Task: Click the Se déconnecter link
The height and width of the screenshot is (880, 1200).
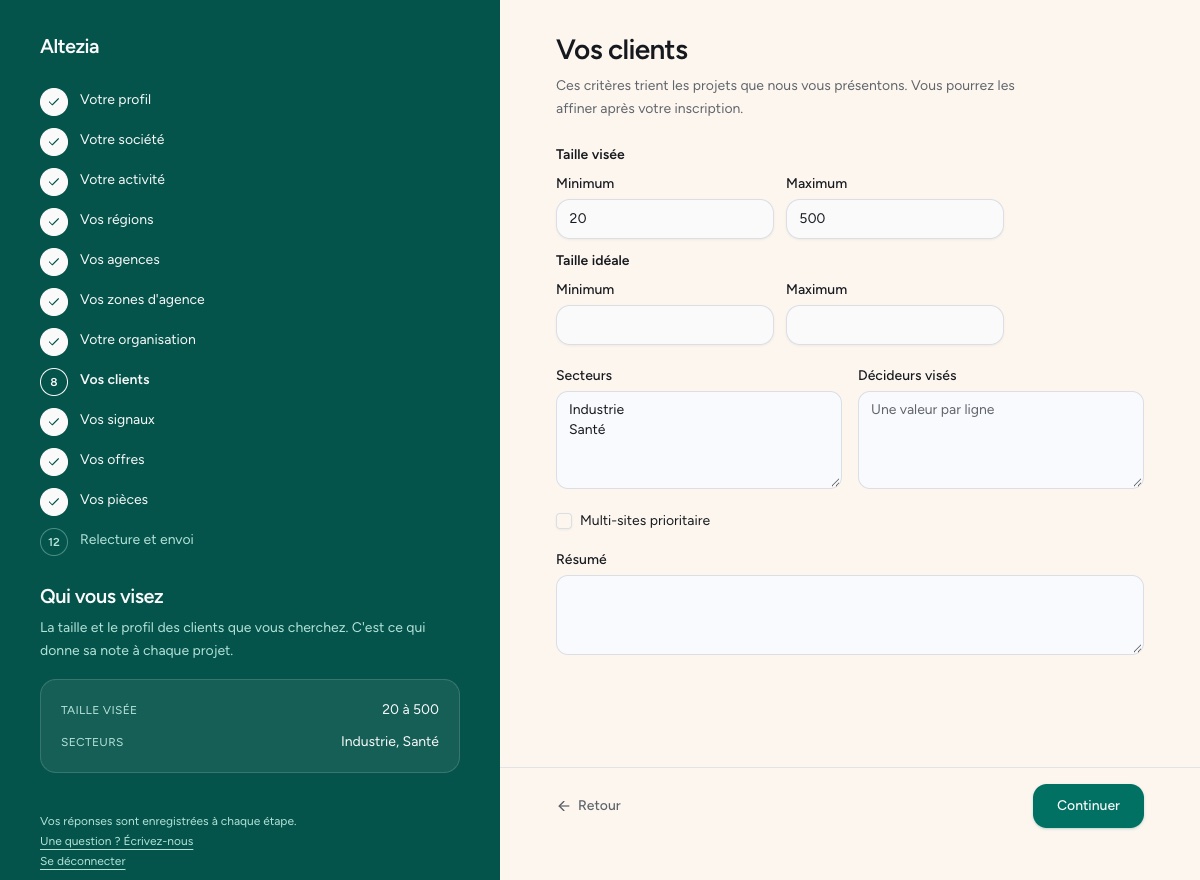Action: (x=83, y=861)
